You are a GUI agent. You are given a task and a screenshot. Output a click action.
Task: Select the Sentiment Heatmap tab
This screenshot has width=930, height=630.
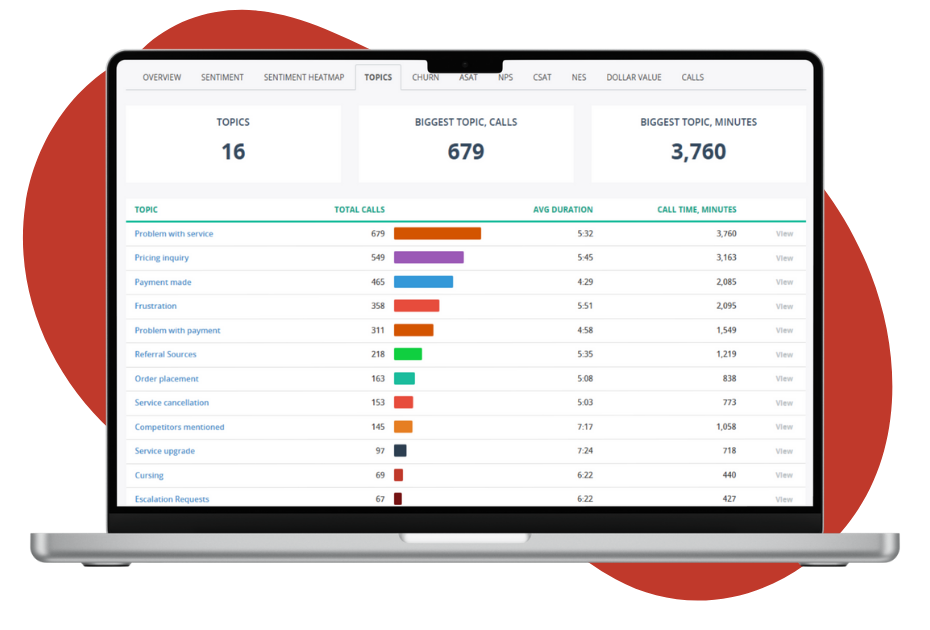coord(305,77)
